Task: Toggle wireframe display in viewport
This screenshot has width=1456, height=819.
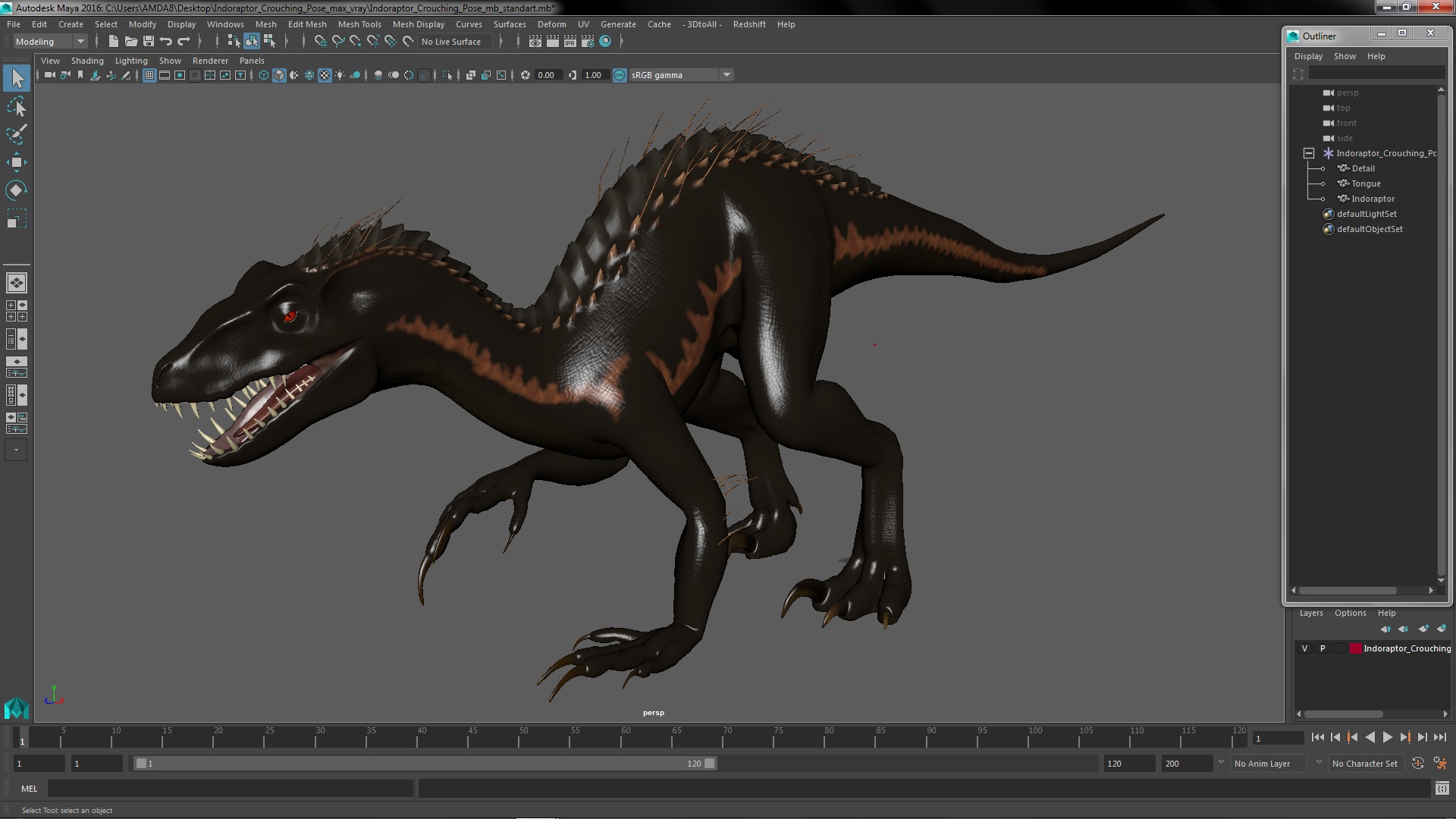Action: (x=264, y=75)
